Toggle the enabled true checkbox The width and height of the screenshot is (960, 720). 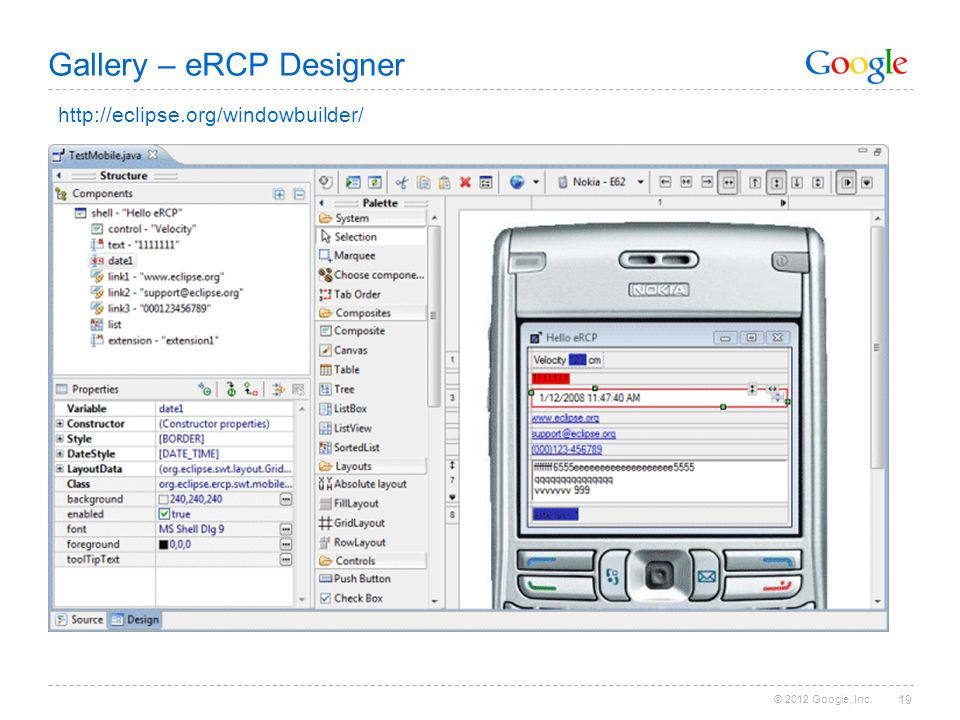(x=164, y=514)
